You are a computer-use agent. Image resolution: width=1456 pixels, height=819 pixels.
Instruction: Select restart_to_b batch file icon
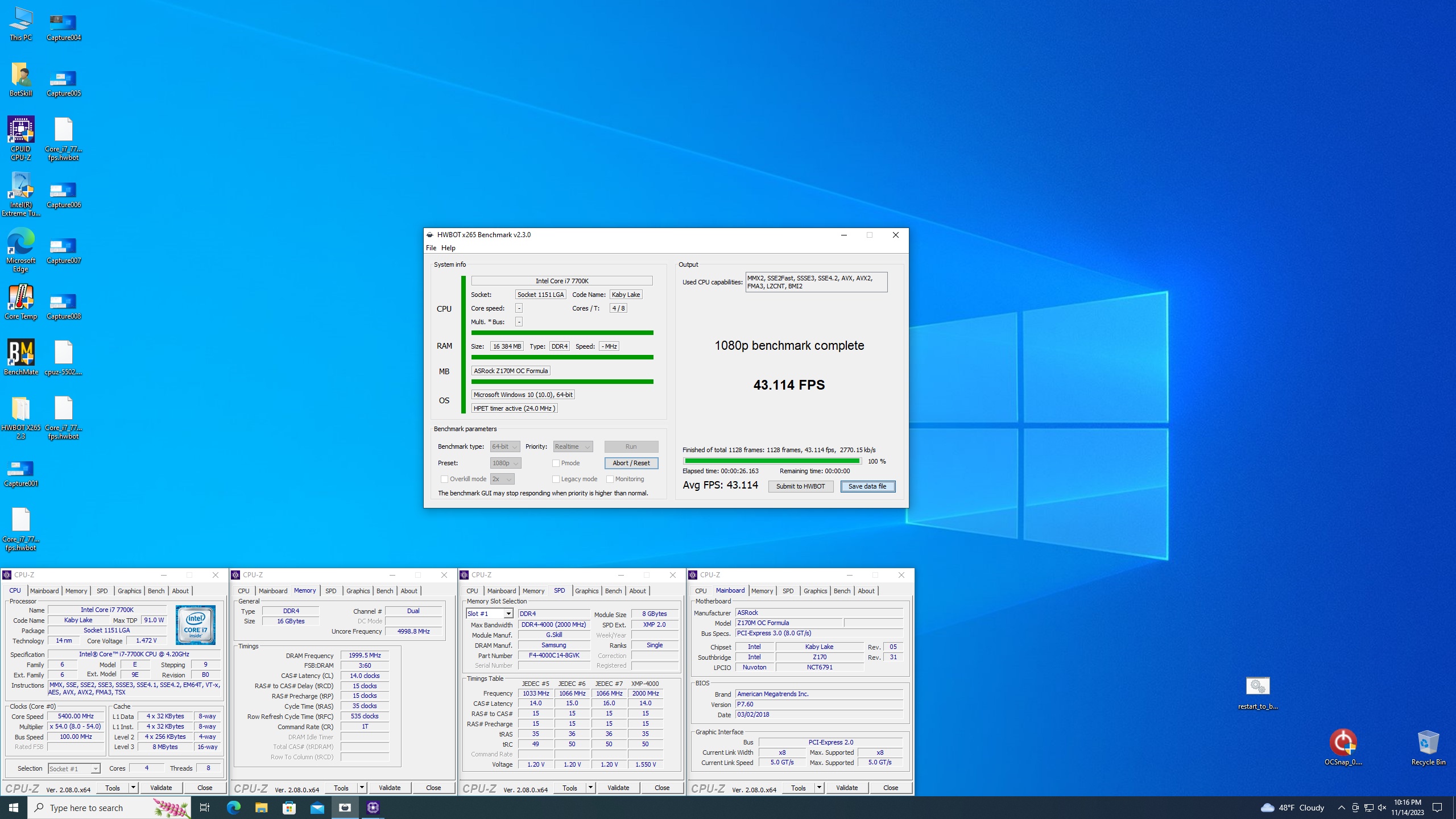[1258, 693]
